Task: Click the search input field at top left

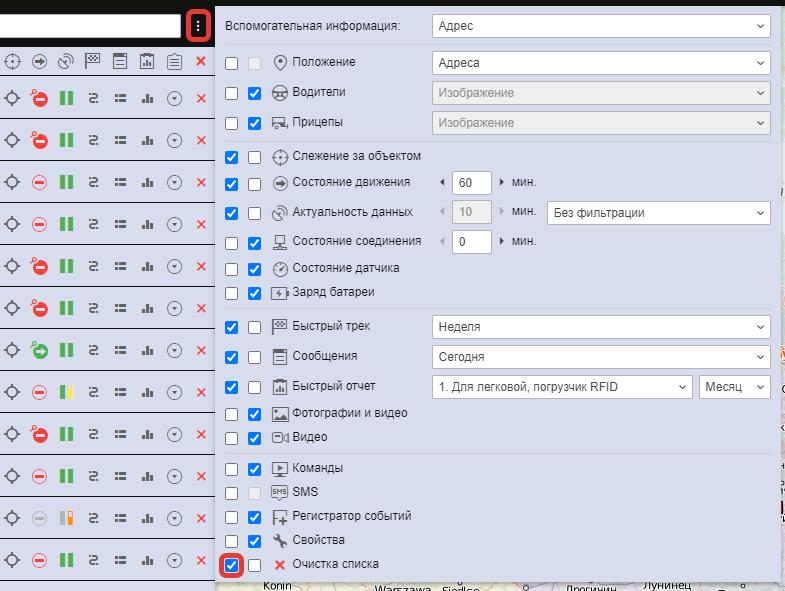Action: [90, 26]
